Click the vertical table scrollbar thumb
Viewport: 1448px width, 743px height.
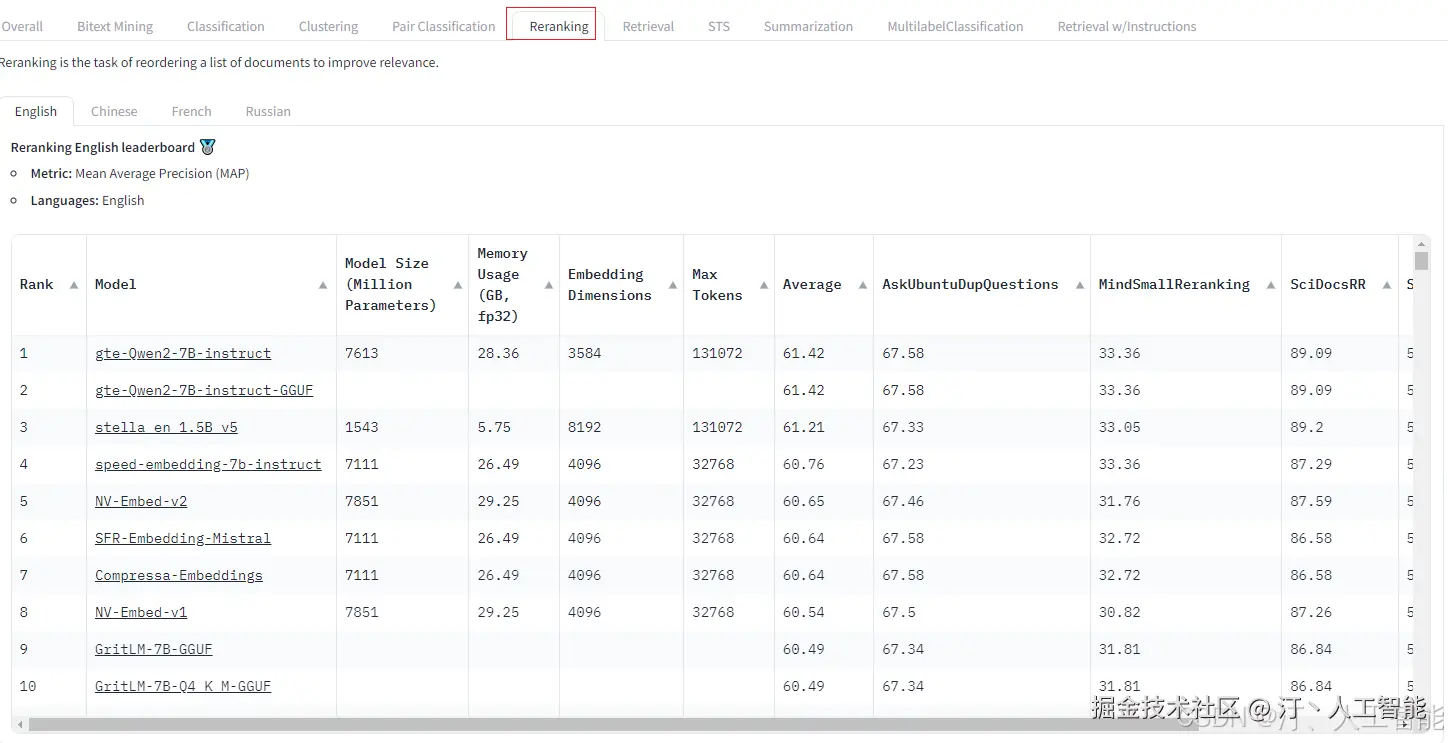tap(1421, 262)
